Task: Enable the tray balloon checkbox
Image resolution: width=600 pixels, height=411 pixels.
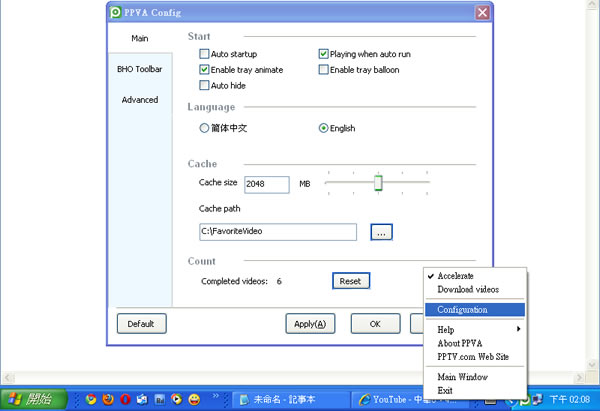Action: (323, 70)
